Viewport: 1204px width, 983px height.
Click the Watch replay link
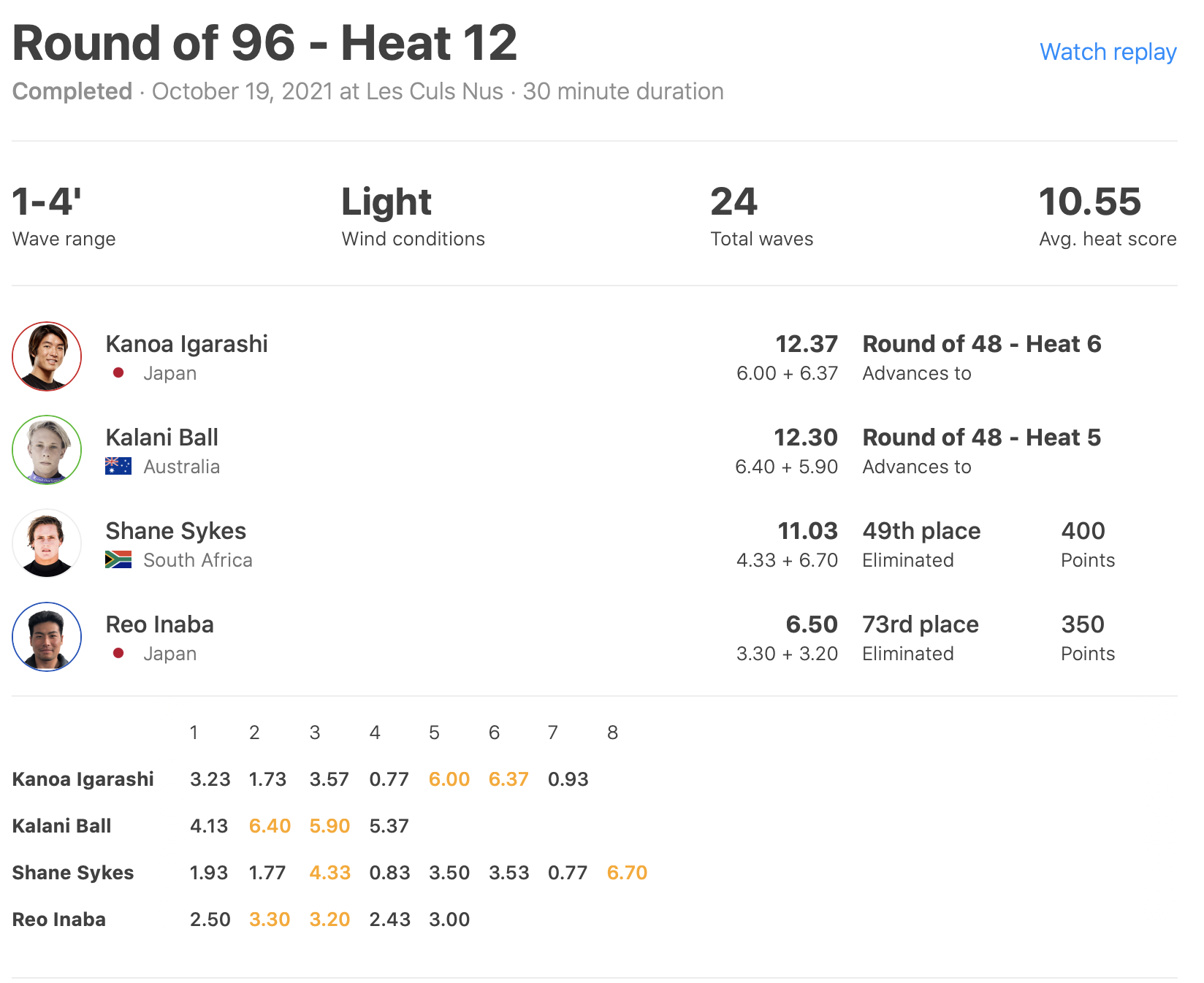[1108, 52]
